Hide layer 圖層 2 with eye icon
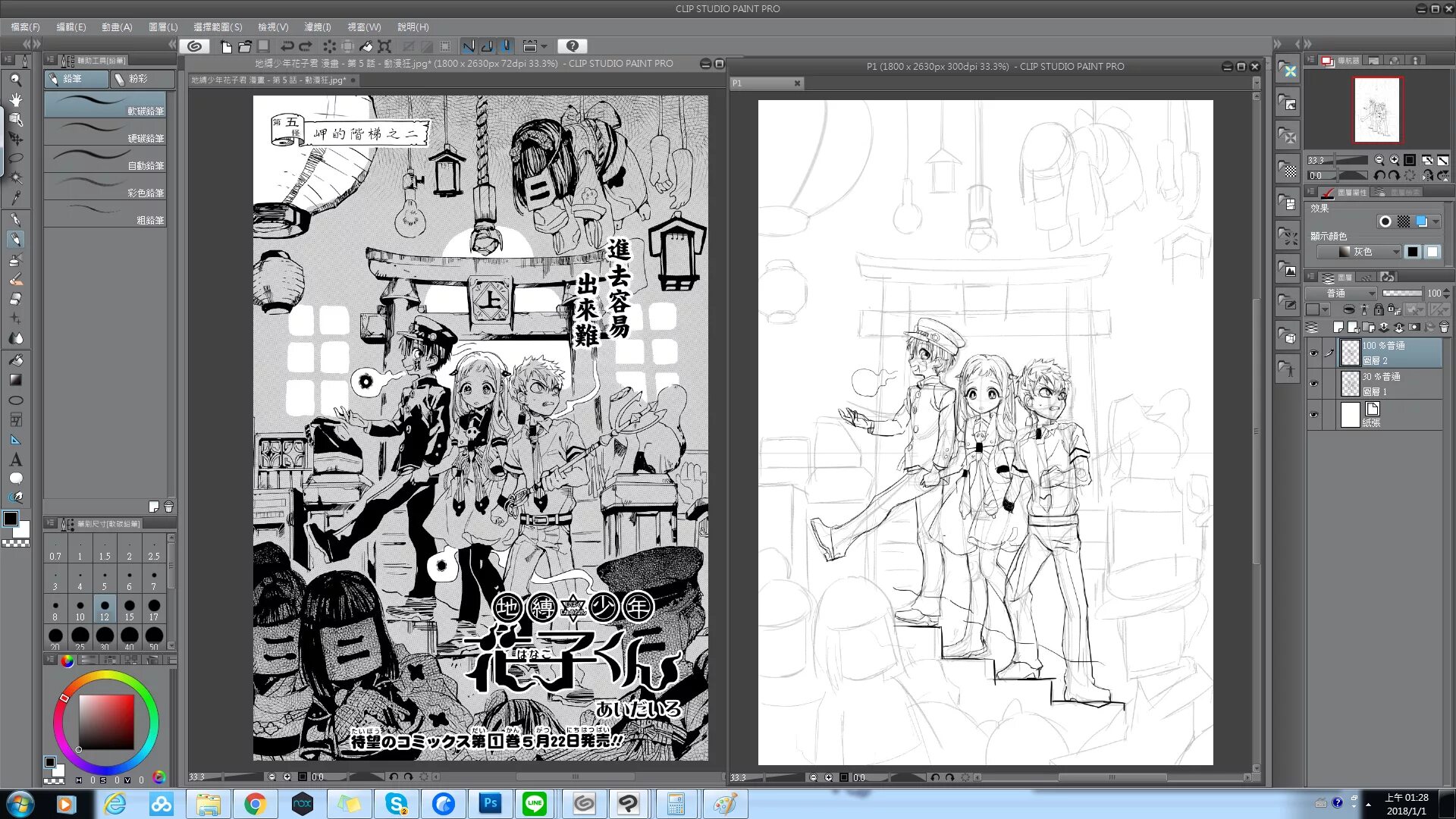 point(1314,353)
